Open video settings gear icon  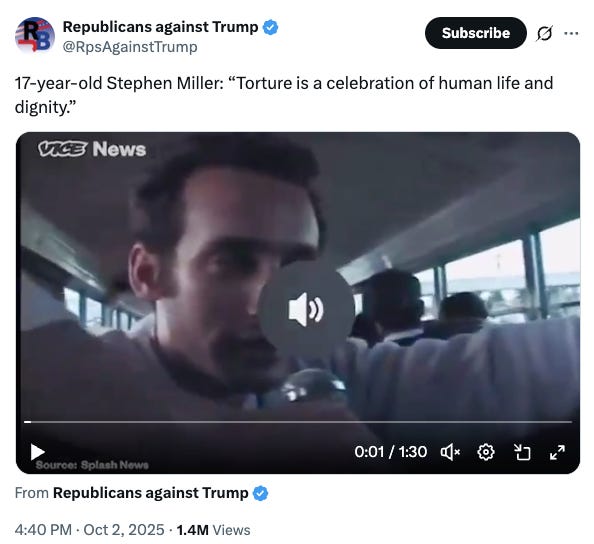point(486,452)
